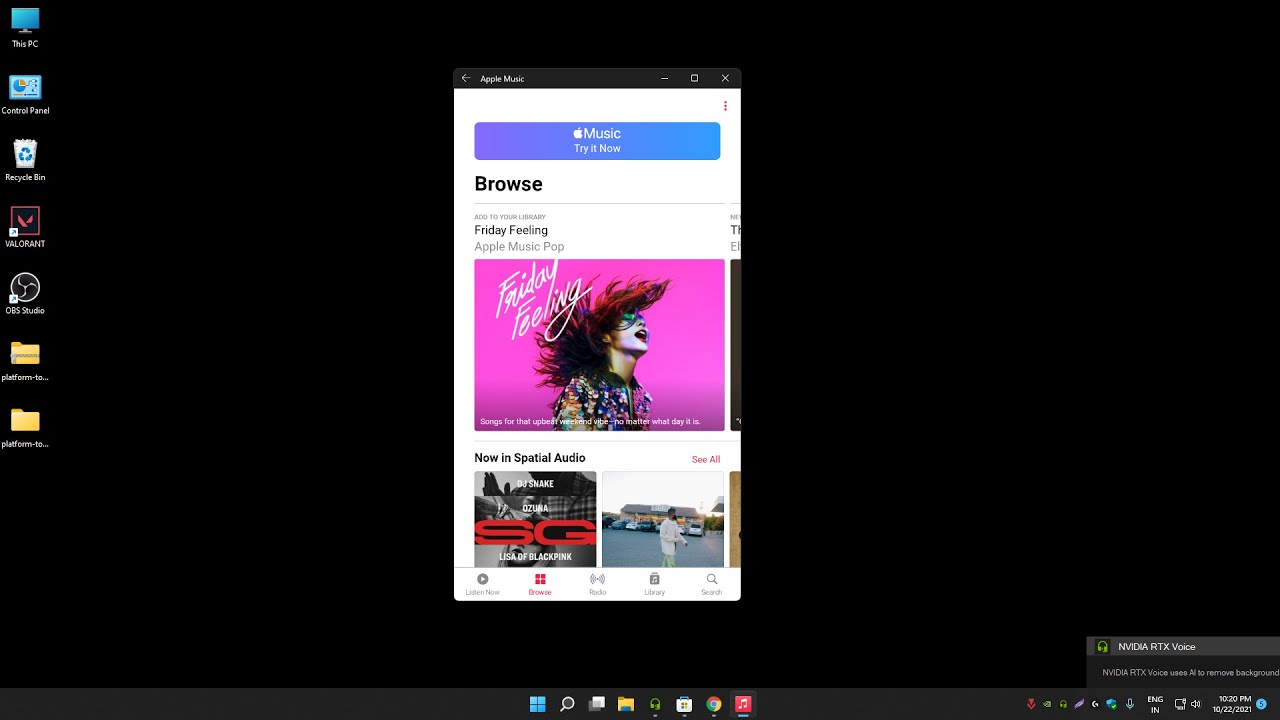Open the DJ Snake SG album cover
1280x720 pixels.
(x=535, y=519)
